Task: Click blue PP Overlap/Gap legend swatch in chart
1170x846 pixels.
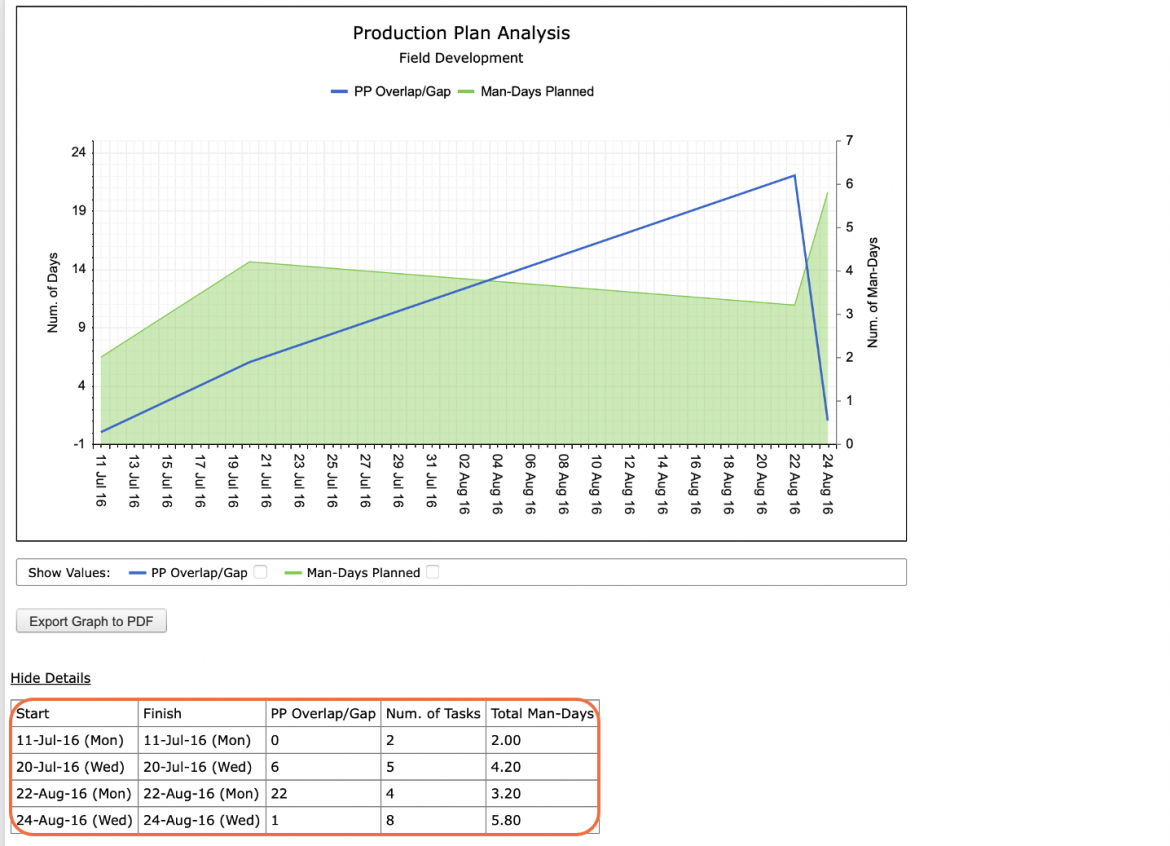Action: [x=340, y=92]
